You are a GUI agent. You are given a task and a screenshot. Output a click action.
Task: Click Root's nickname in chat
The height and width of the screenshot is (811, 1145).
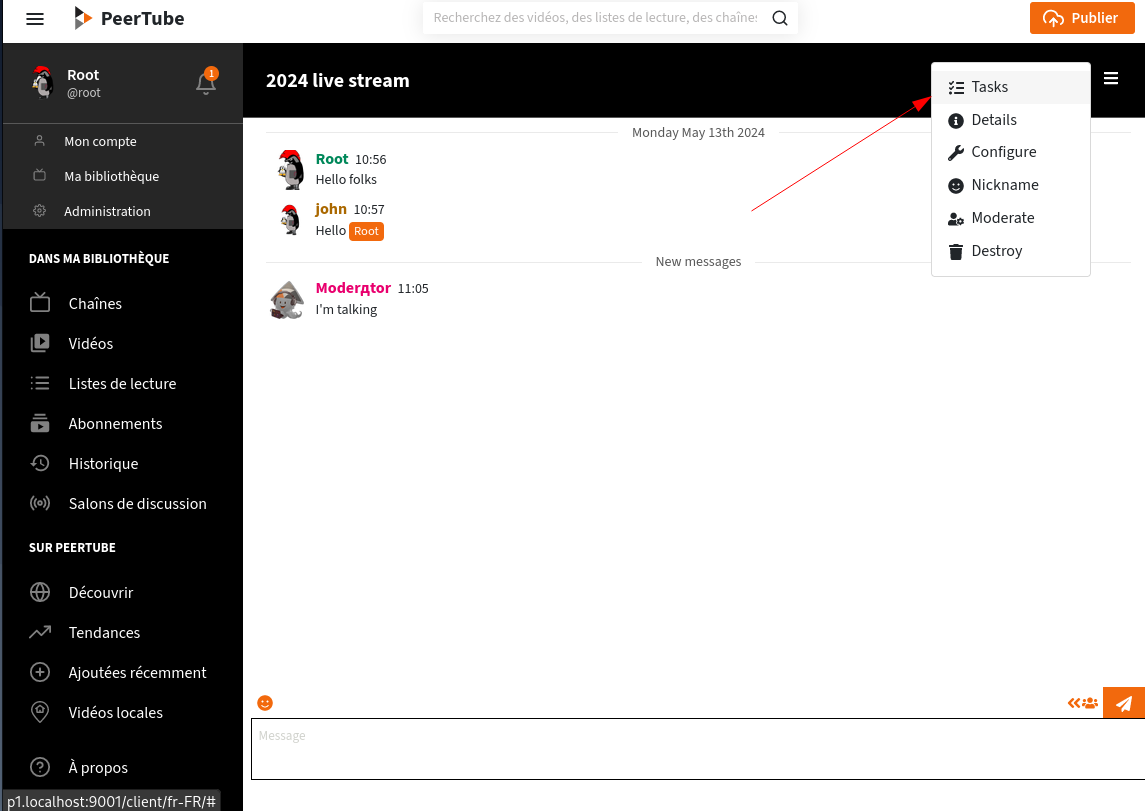coord(332,159)
